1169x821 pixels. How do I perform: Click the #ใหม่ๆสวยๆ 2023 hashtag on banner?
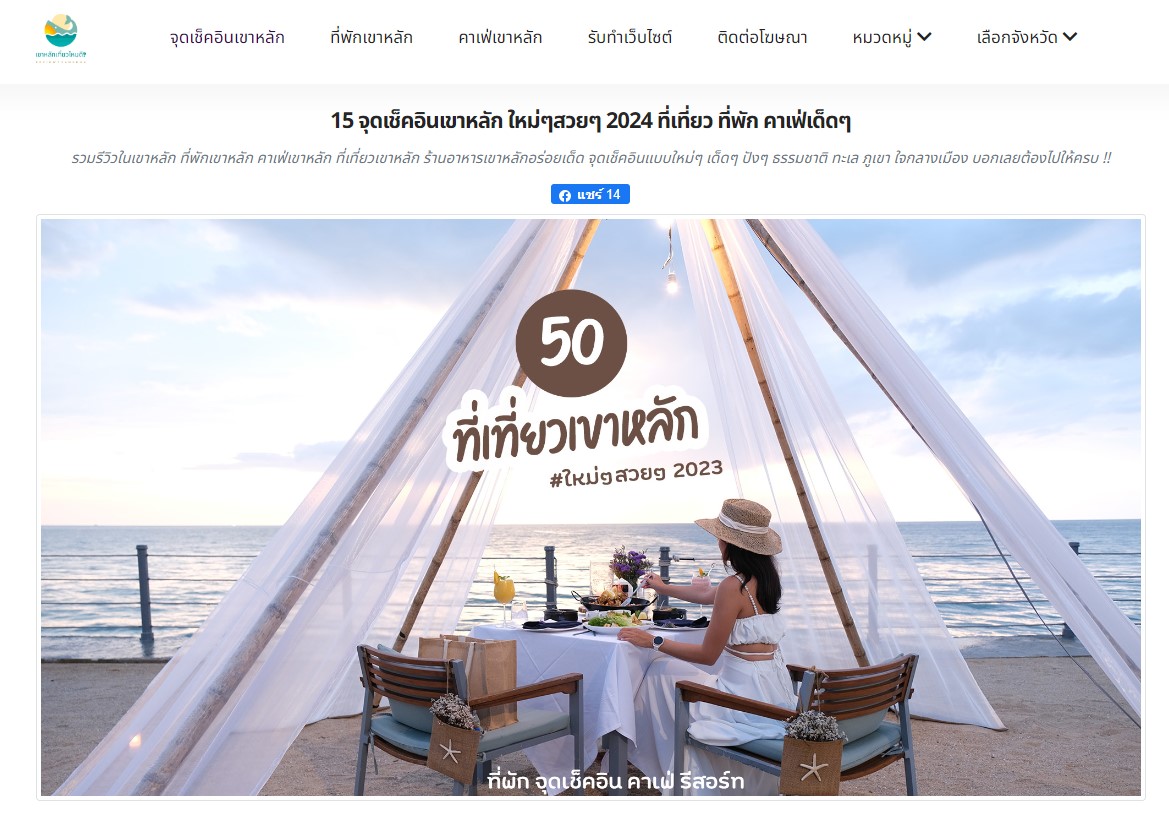point(636,474)
